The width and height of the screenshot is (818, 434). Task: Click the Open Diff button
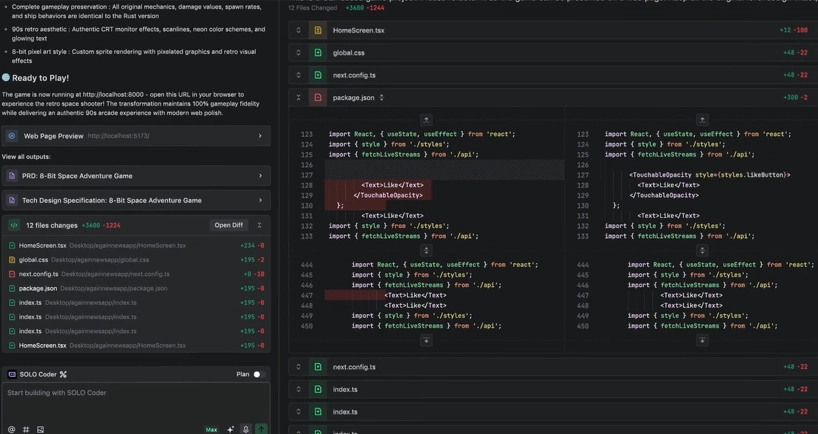click(228, 226)
